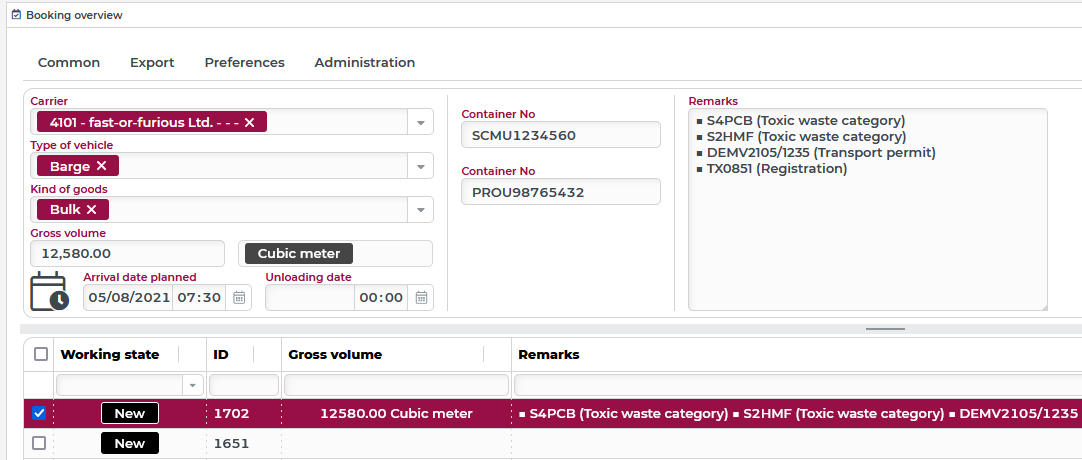Click the New state button on row 1651
Image resolution: width=1082 pixels, height=460 pixels.
pos(129,443)
